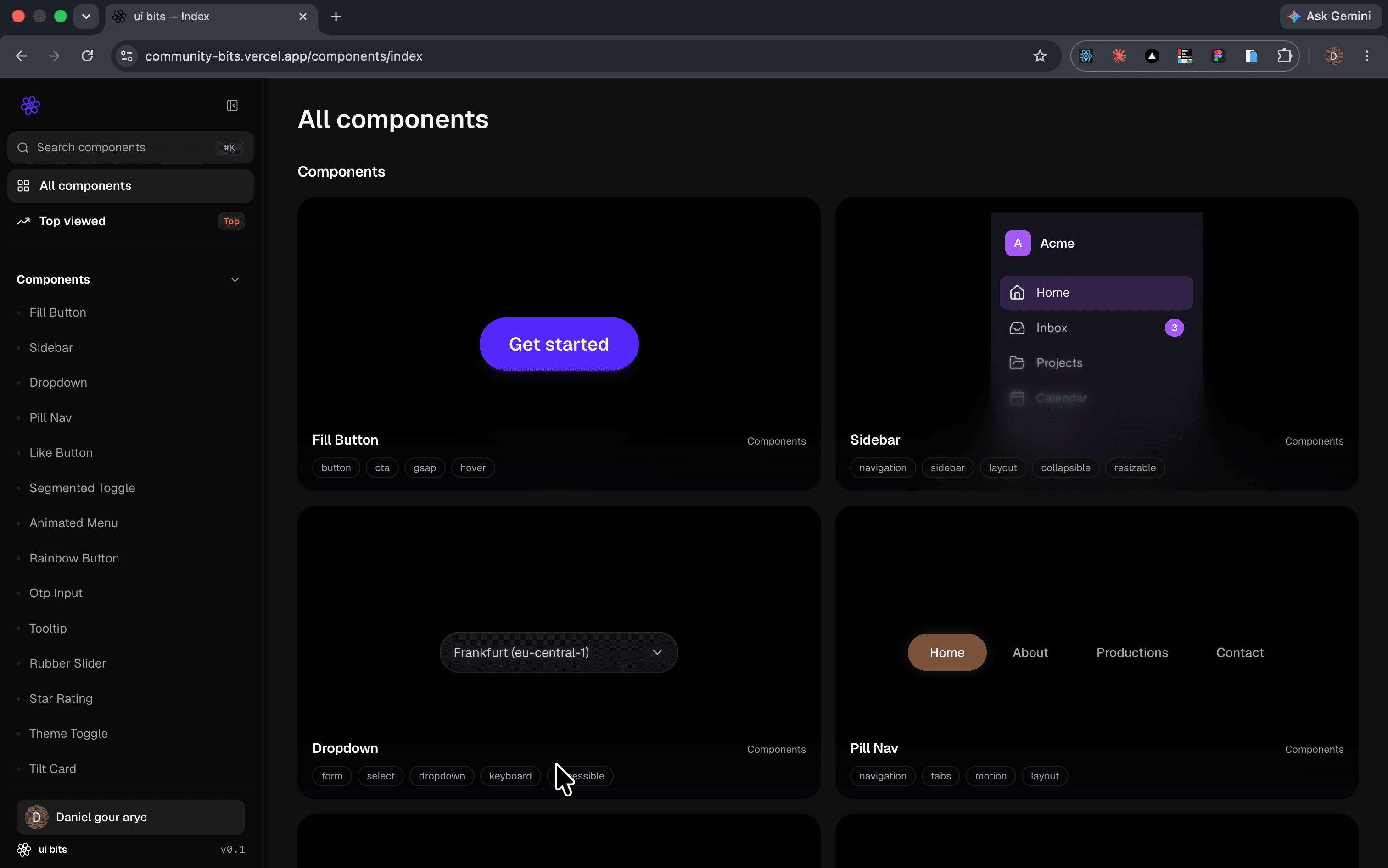The image size is (1388, 868).
Task: Click the Home icon in Sidebar preview
Action: (1017, 293)
